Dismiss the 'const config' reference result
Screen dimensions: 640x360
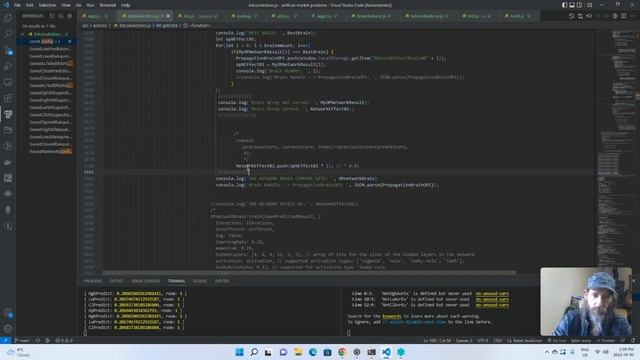pyautogui.click(x=69, y=41)
